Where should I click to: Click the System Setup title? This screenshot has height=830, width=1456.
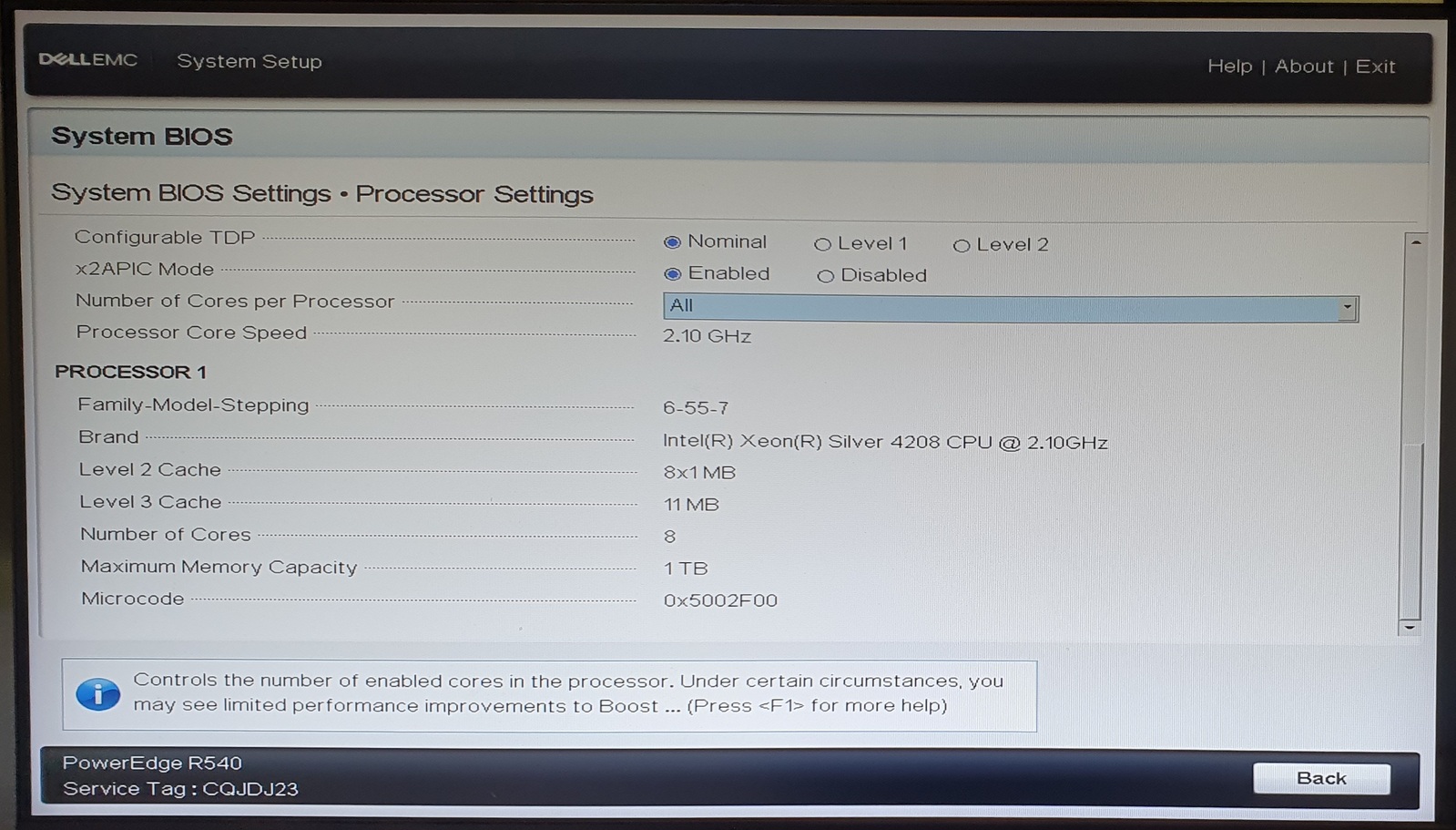click(x=249, y=61)
